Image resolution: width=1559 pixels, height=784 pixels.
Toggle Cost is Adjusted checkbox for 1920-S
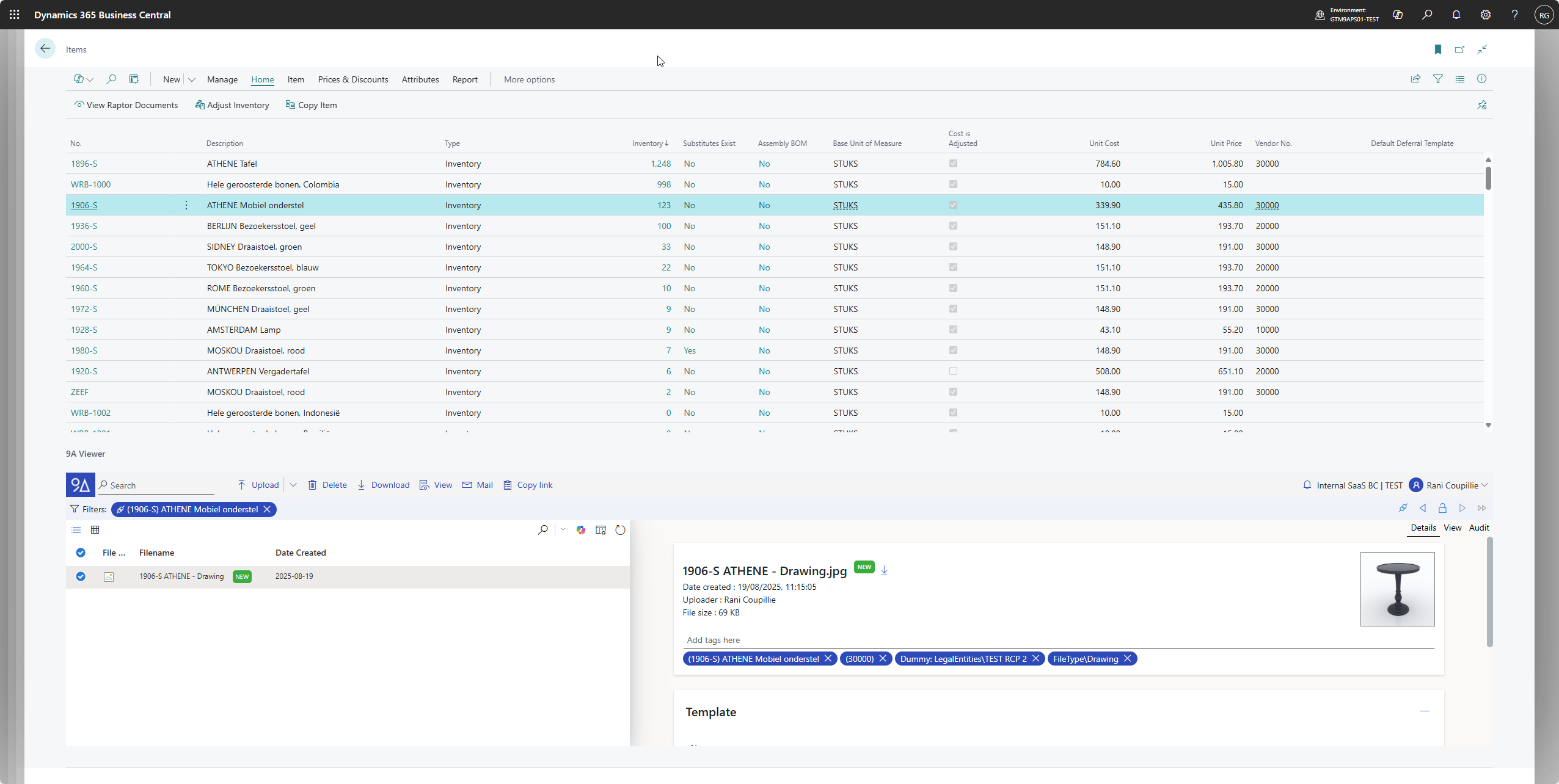point(953,371)
